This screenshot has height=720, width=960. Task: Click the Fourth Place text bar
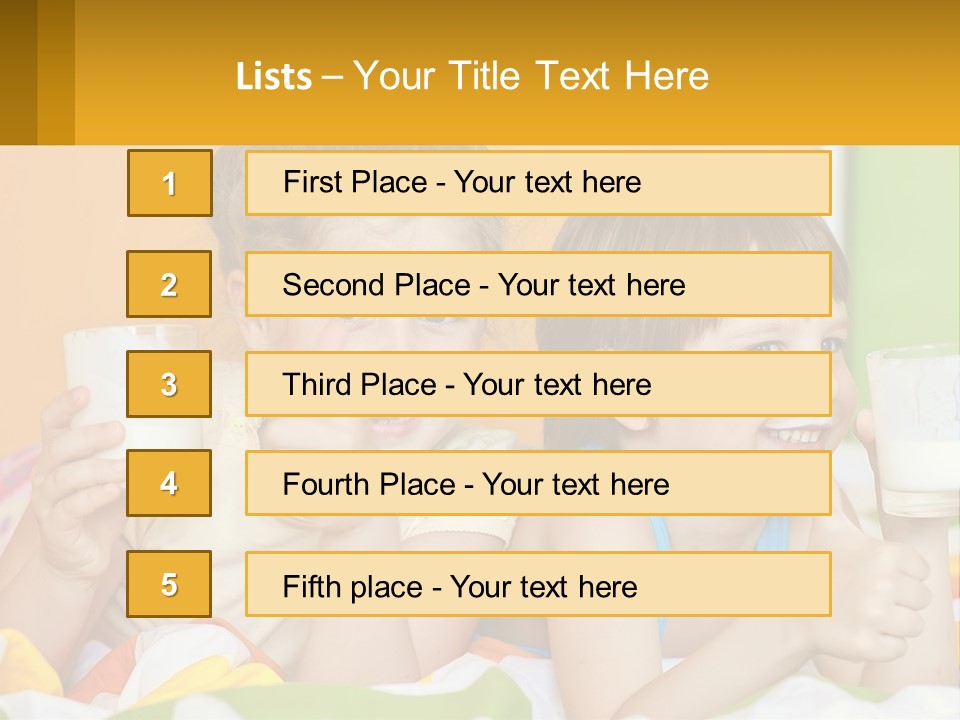(x=538, y=483)
